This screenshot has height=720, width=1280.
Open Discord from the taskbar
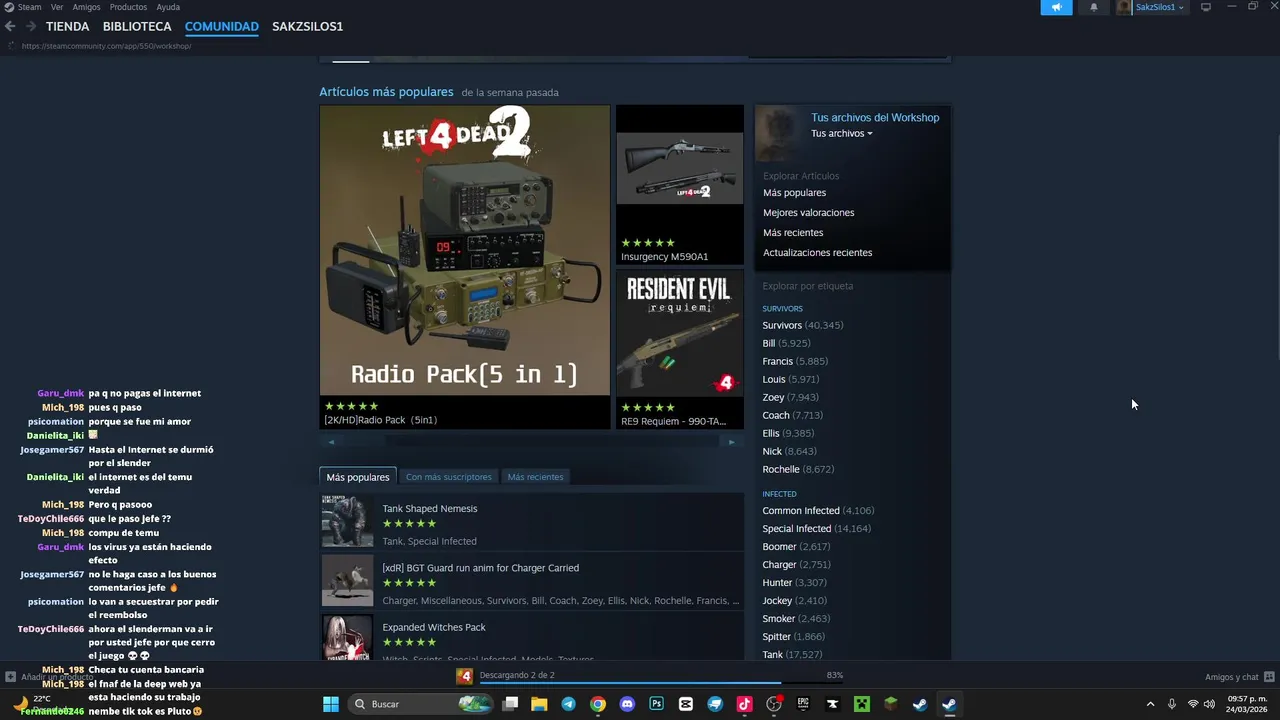(x=627, y=704)
